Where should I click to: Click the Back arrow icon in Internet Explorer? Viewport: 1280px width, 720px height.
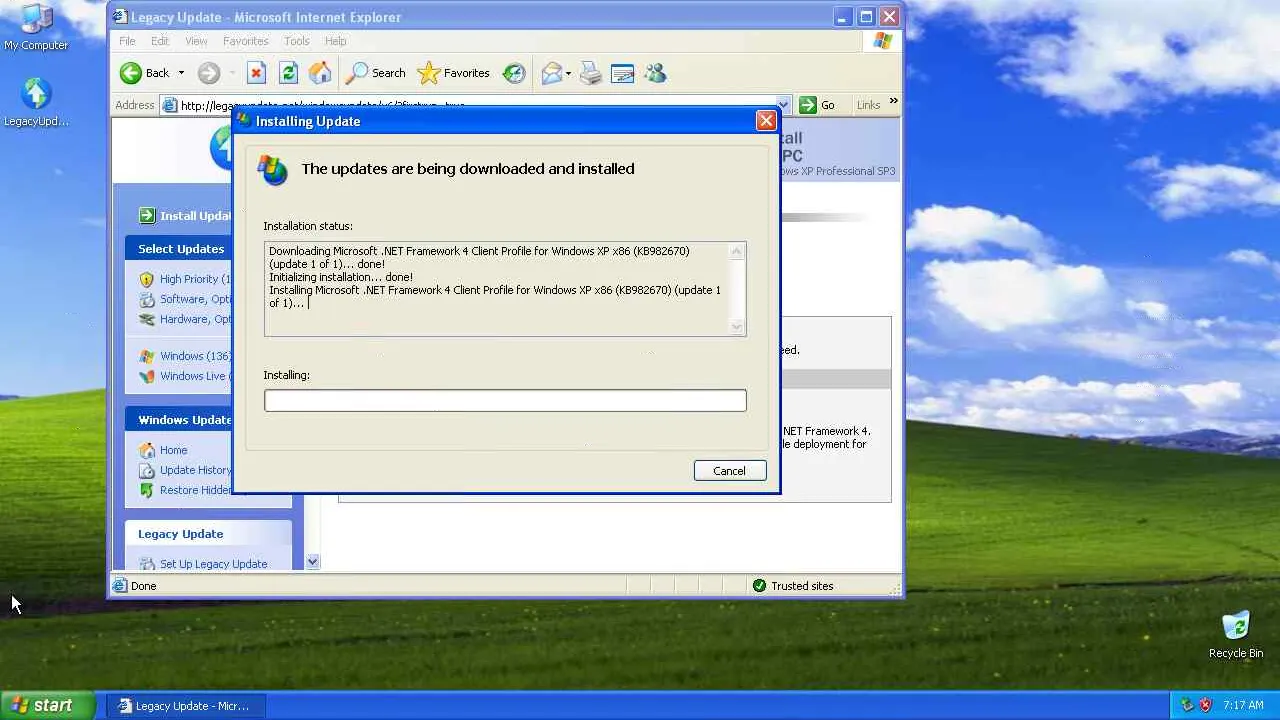pyautogui.click(x=131, y=73)
